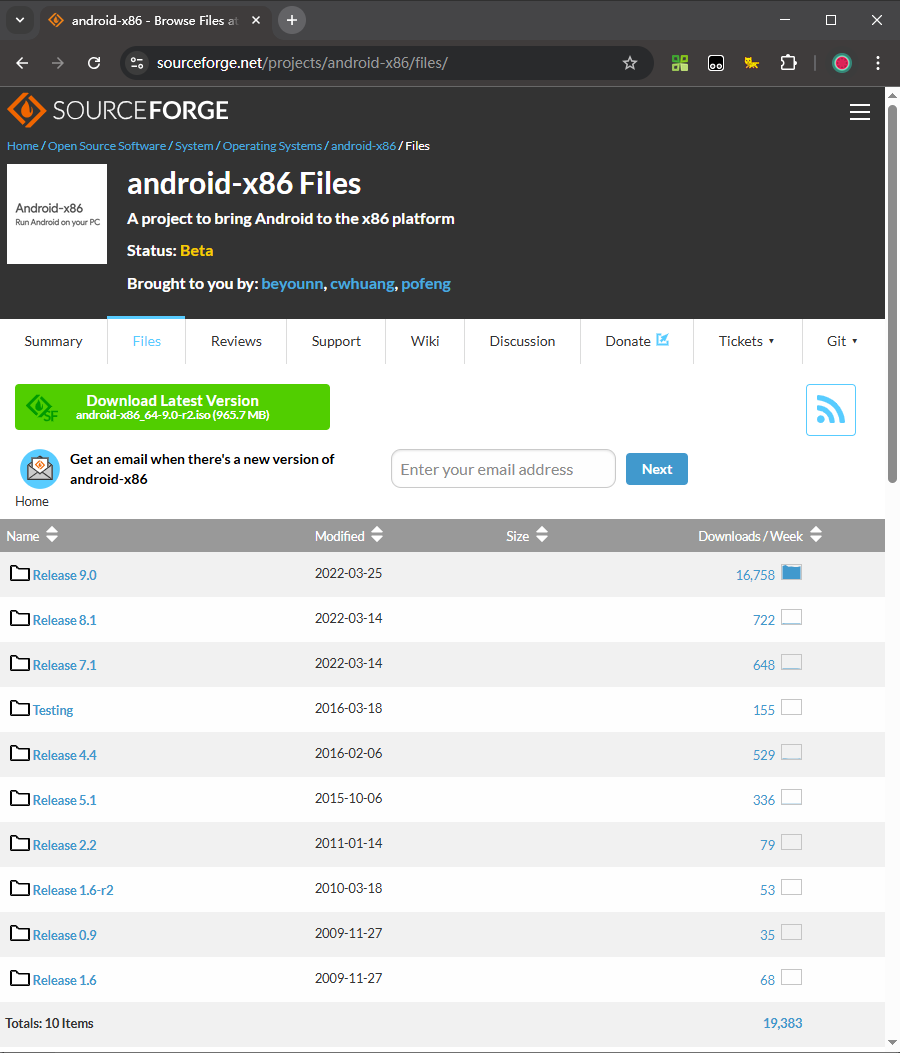This screenshot has height=1053, width=900.
Task: Open the green grid extension icon
Action: click(x=680, y=63)
